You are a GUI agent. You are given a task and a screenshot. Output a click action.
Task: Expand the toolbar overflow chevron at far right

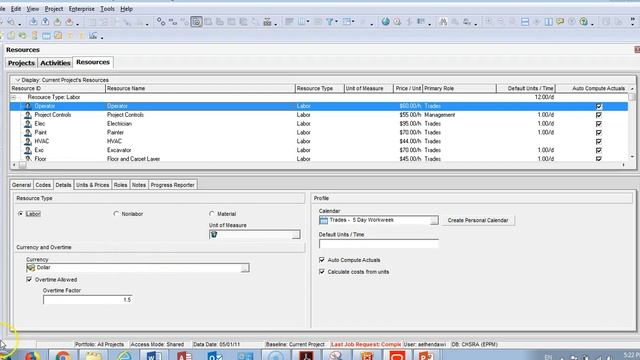pos(633,20)
